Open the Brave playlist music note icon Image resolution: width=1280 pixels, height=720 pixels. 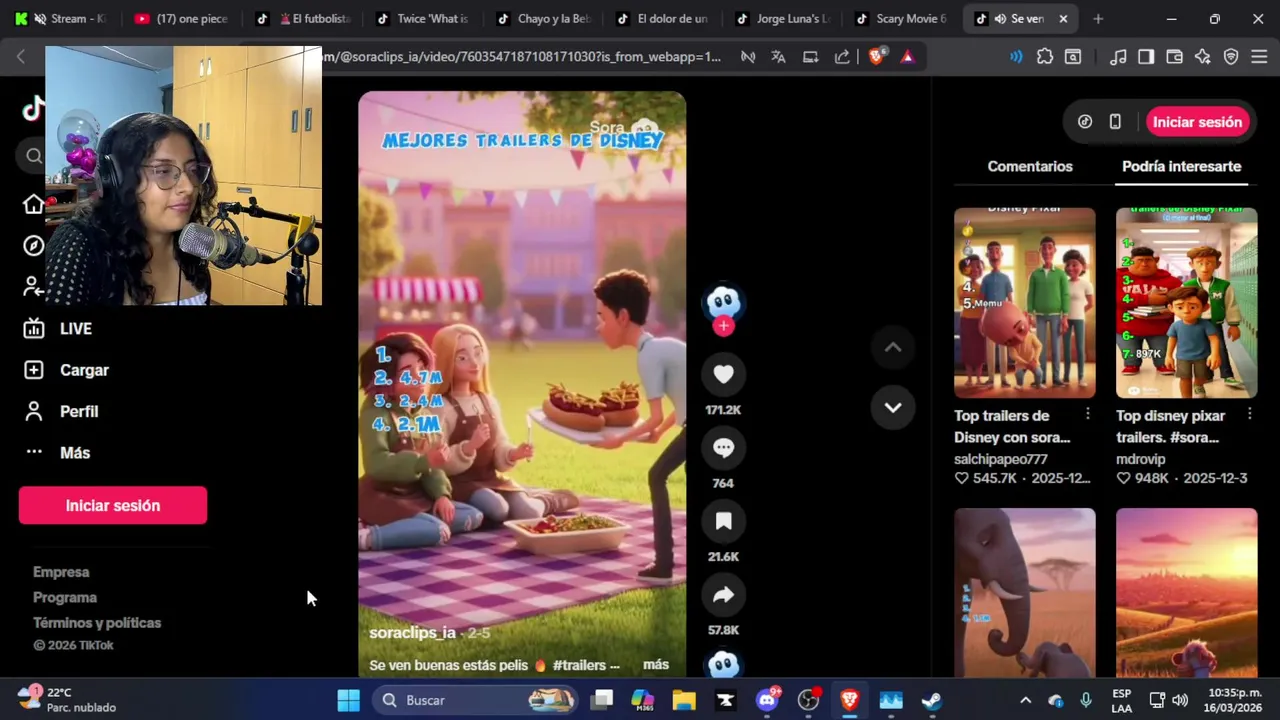[x=1119, y=57]
